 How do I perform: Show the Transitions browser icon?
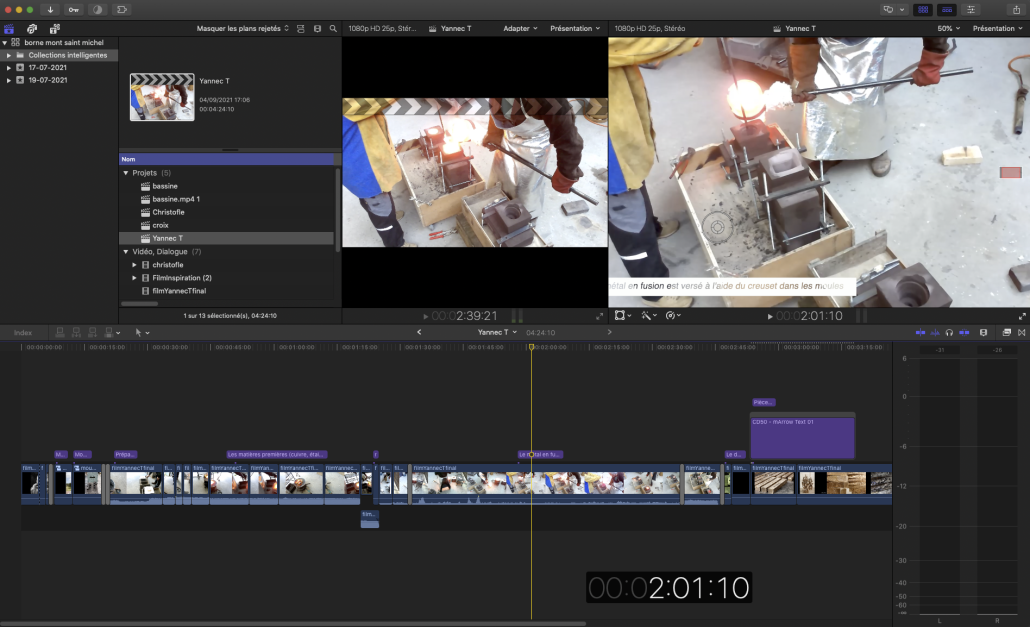pos(1021,333)
